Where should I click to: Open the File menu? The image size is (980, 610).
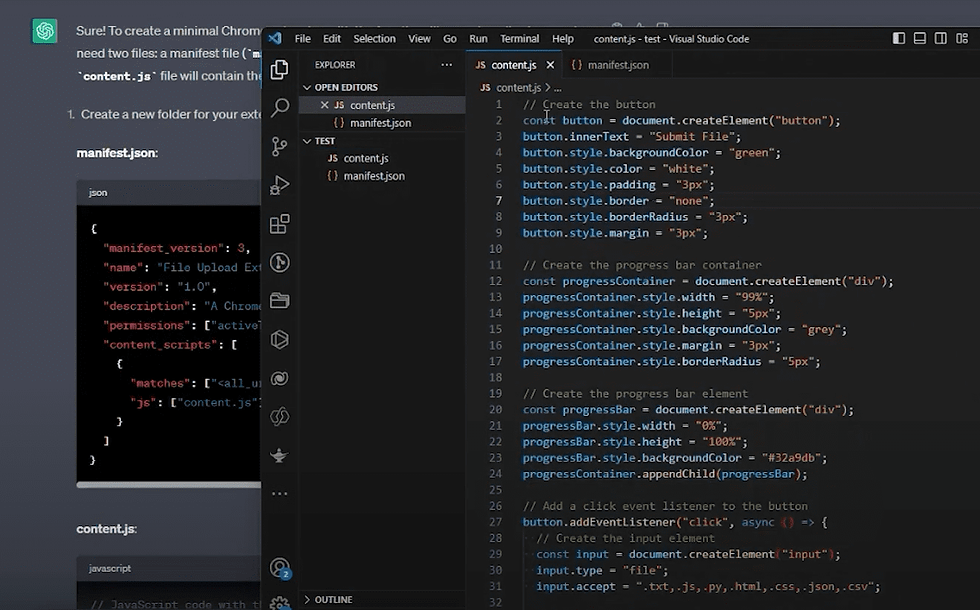click(302, 39)
